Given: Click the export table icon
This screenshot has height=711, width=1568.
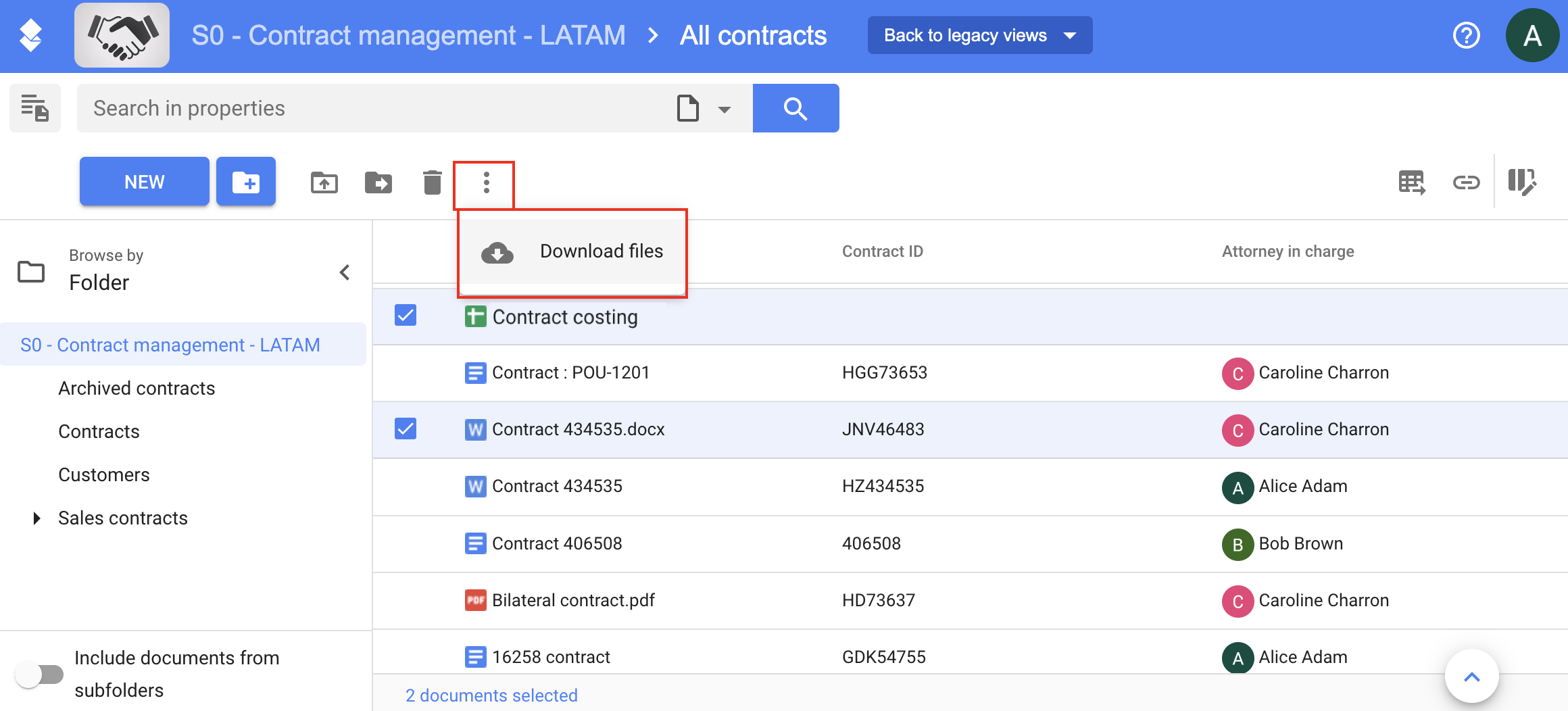Looking at the screenshot, I should pyautogui.click(x=1412, y=182).
